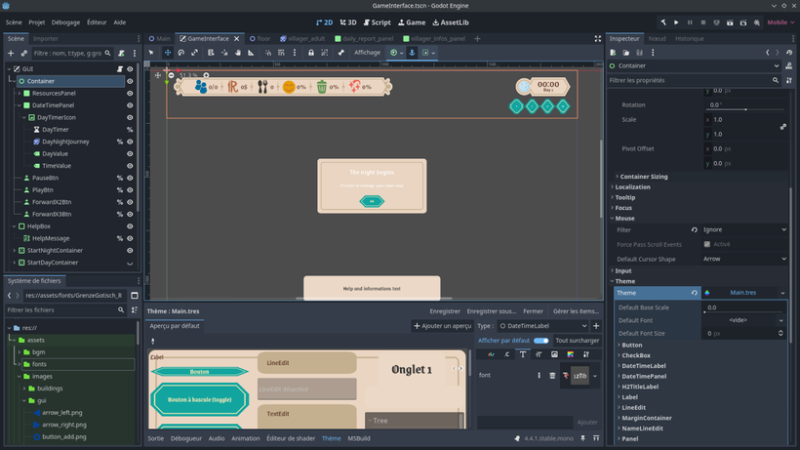Click the link scale ratio chain icon

(783, 127)
